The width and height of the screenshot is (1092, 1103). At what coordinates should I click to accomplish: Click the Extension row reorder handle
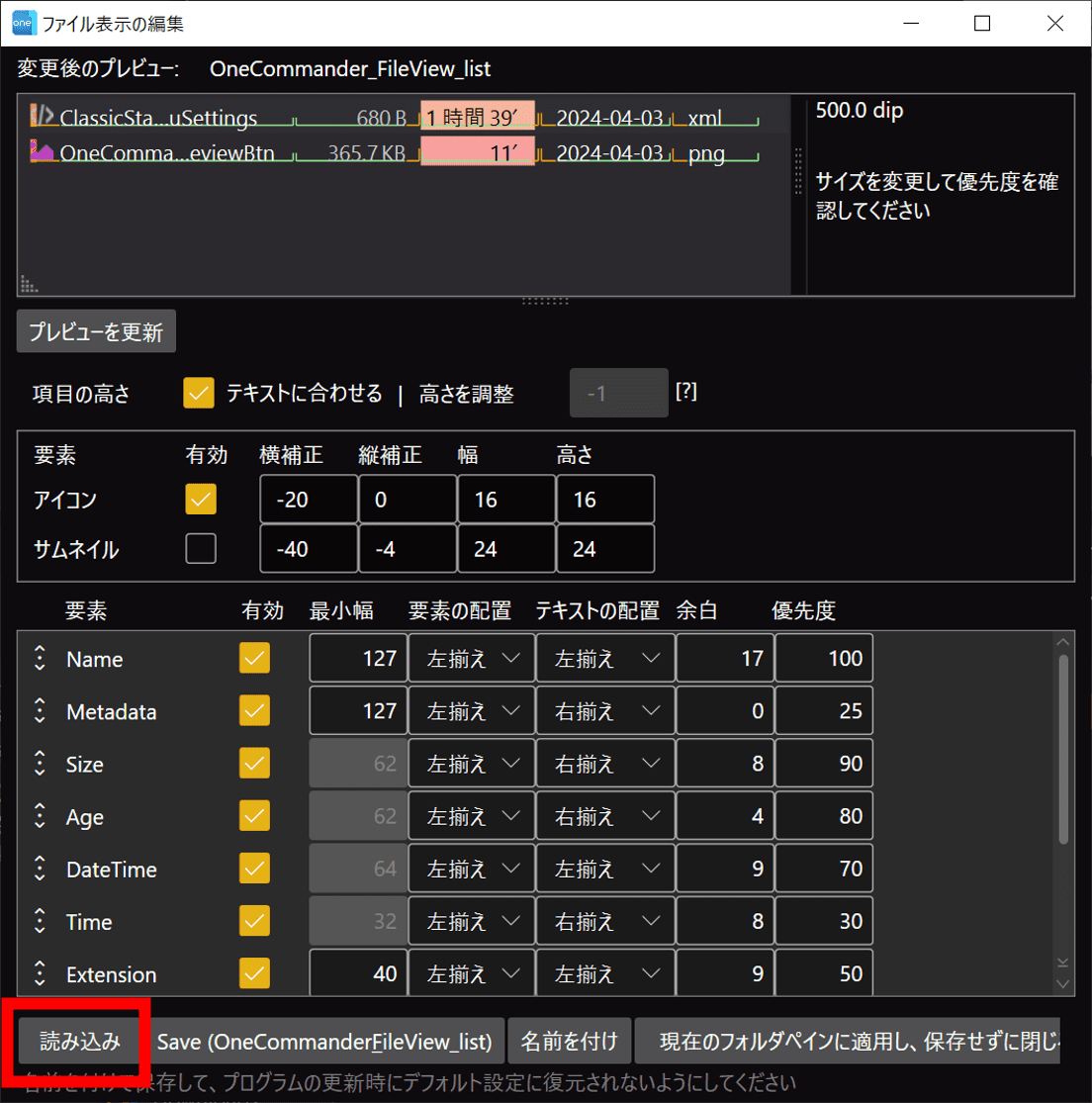41,973
